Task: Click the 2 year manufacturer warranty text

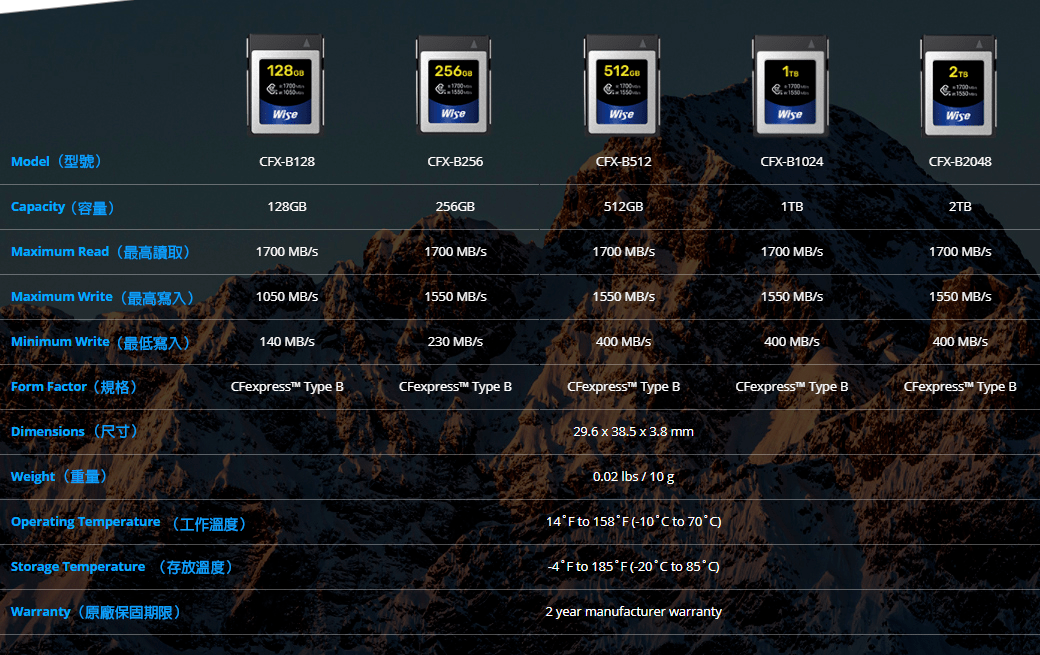Action: (x=633, y=611)
